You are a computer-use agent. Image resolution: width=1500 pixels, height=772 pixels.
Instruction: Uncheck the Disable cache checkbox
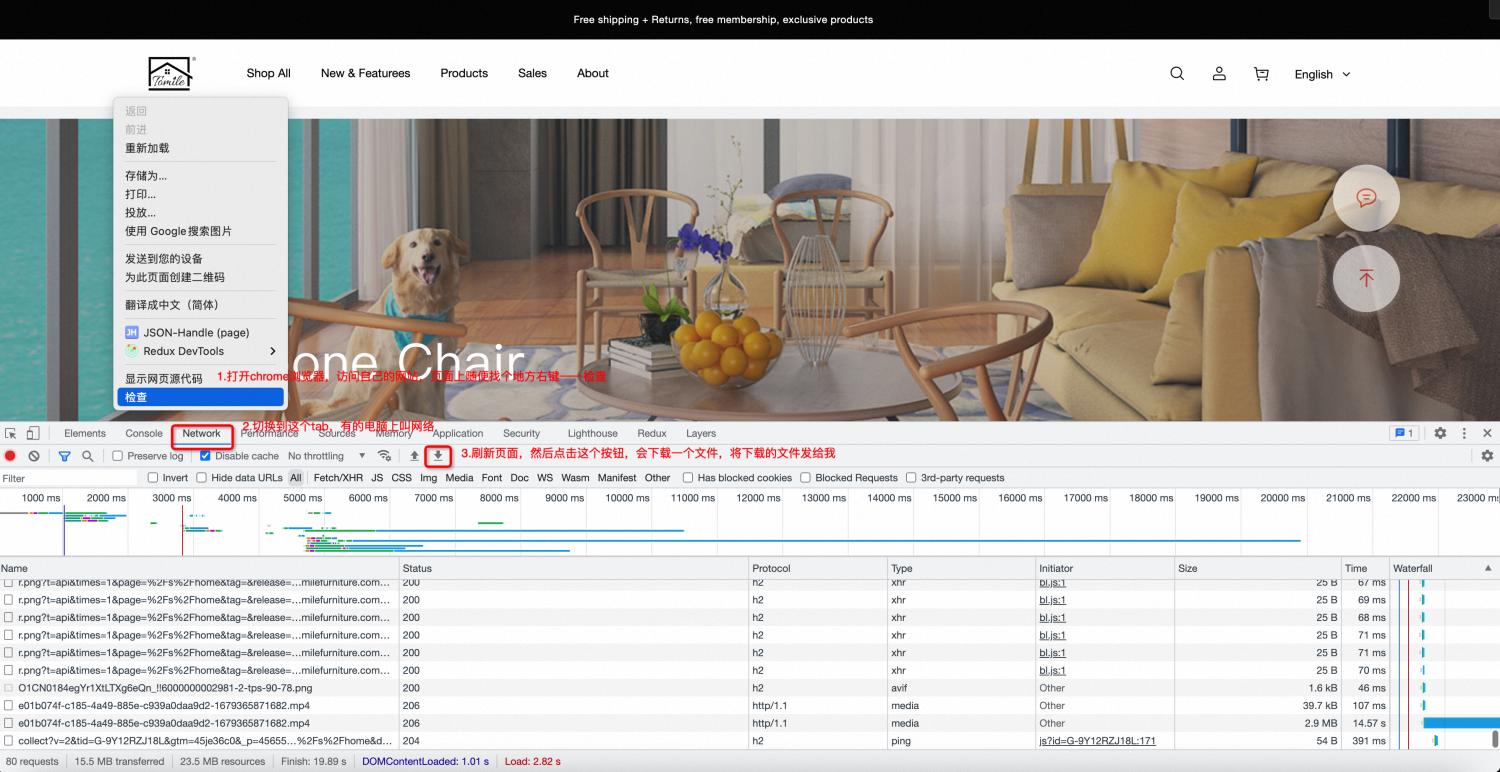click(x=205, y=456)
